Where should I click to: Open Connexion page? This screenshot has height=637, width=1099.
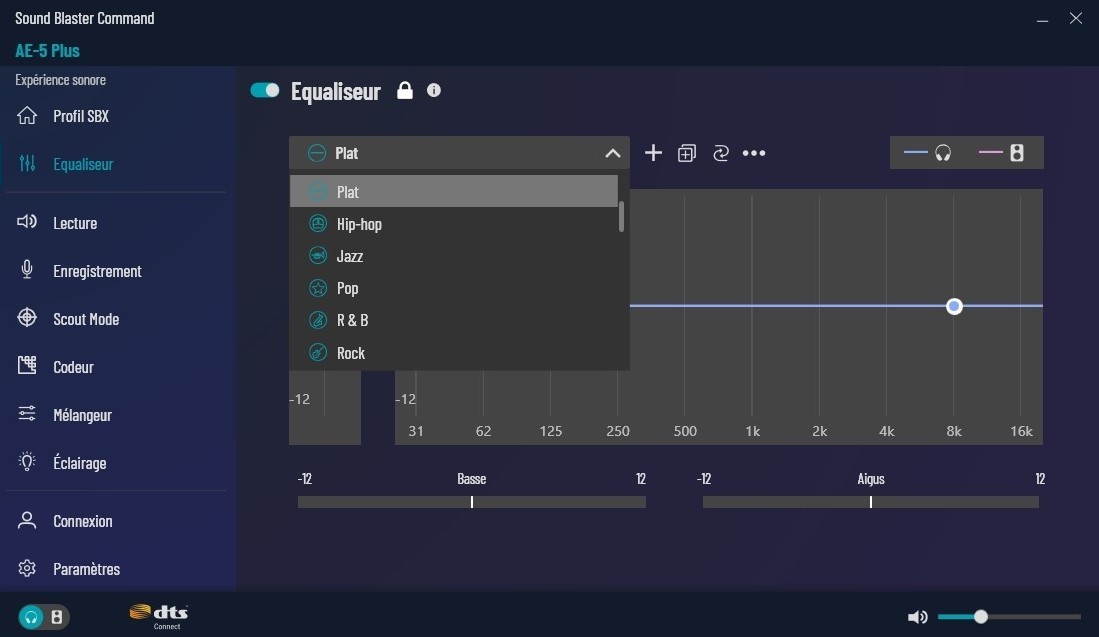[x=116, y=521]
